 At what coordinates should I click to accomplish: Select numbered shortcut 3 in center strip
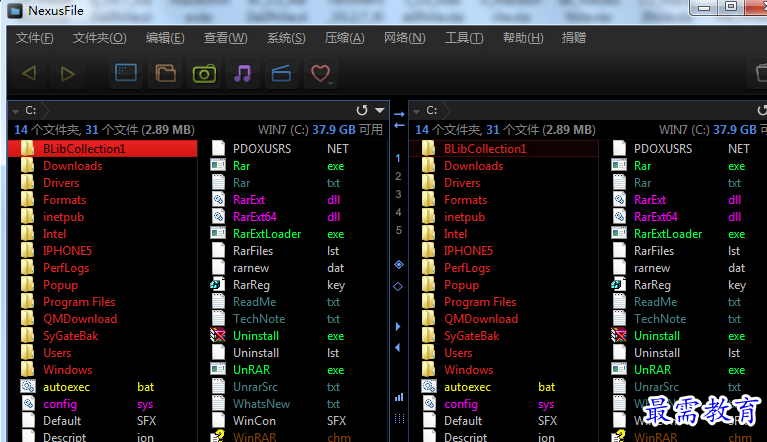(x=398, y=194)
